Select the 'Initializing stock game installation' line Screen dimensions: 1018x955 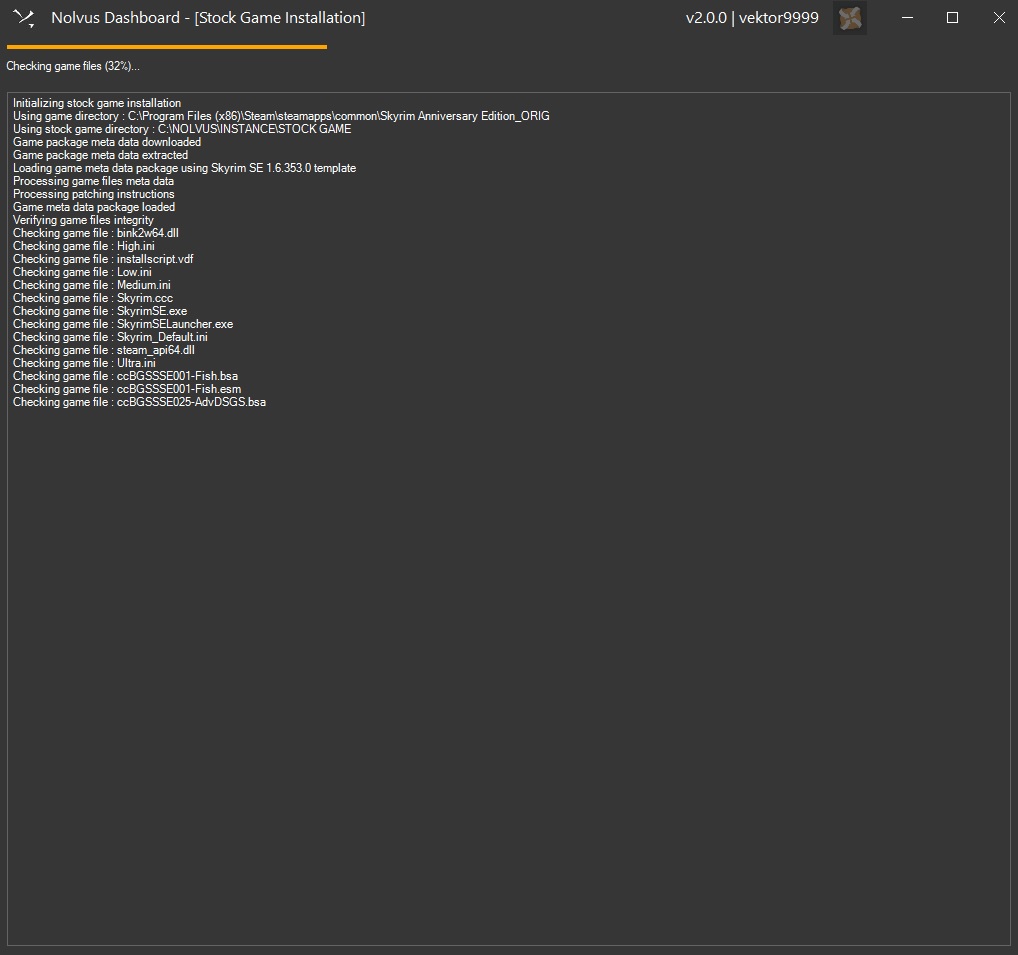[97, 103]
